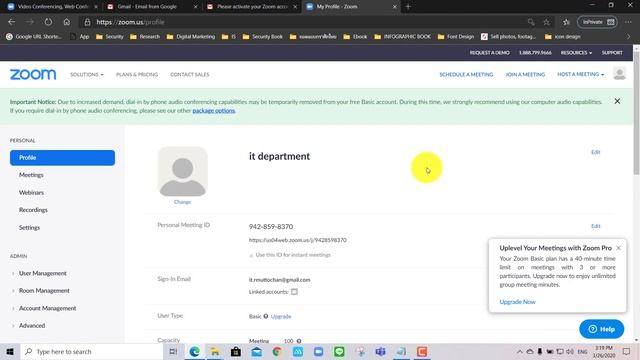Viewport: 640px width, 360px height.
Task: Toggle the Linked accounts checkbox
Action: click(294, 292)
